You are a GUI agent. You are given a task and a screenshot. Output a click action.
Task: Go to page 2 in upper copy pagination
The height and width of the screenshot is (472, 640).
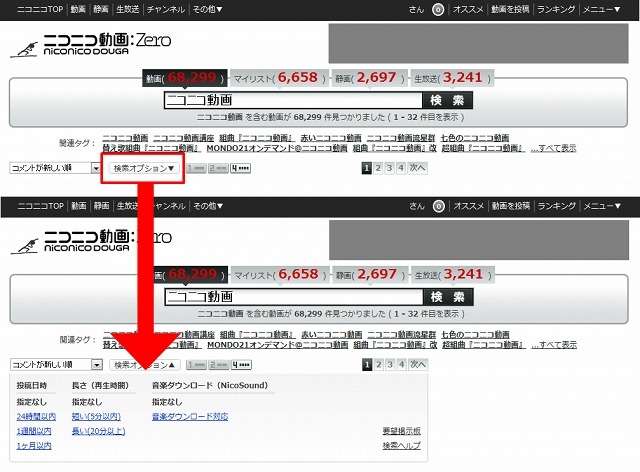coord(378,168)
